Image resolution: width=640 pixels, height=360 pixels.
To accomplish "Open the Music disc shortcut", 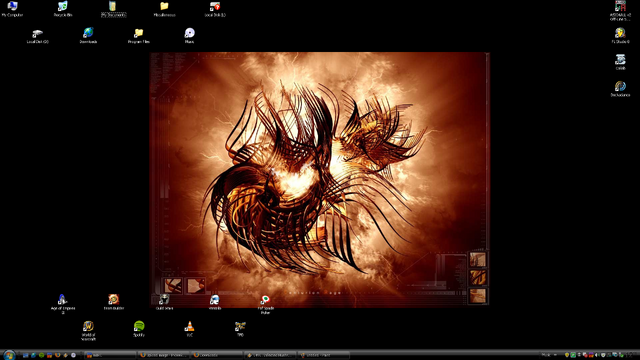I will tap(189, 36).
